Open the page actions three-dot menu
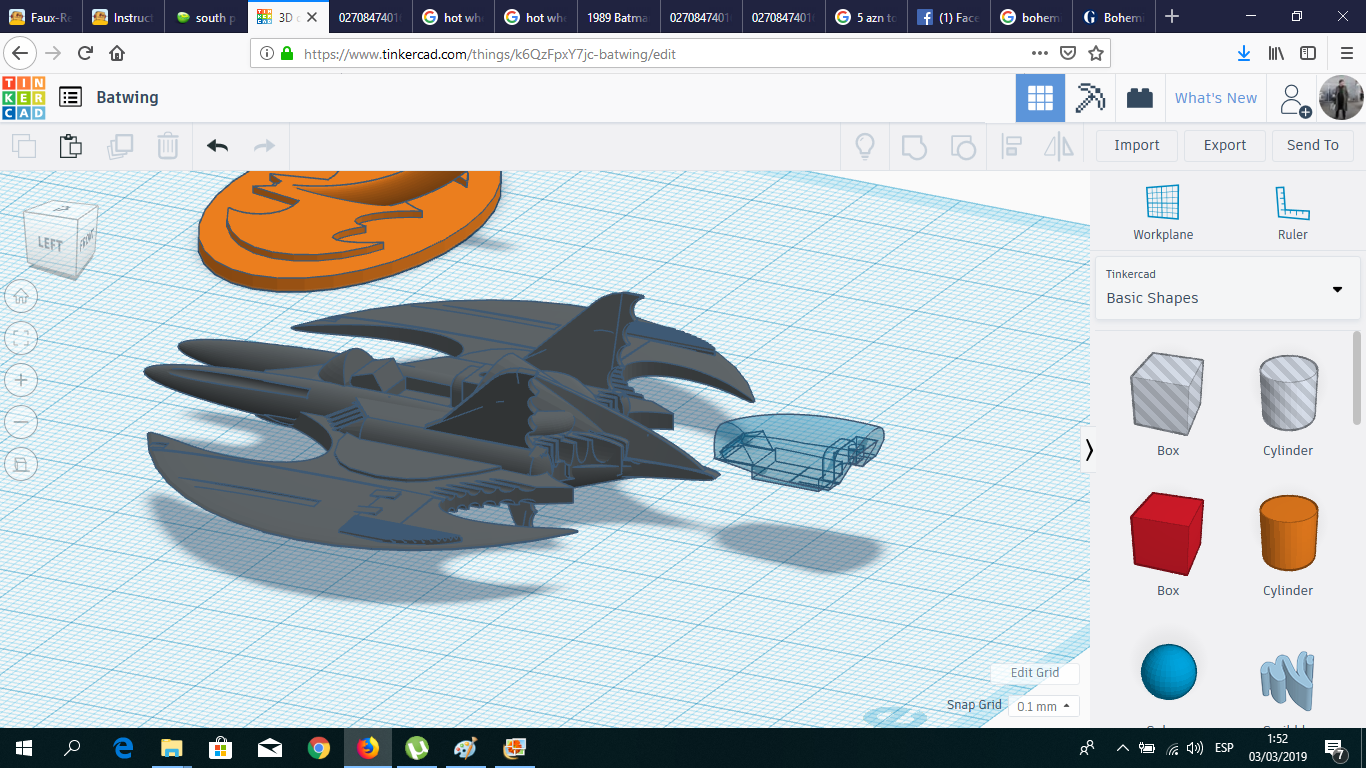 [x=1040, y=54]
